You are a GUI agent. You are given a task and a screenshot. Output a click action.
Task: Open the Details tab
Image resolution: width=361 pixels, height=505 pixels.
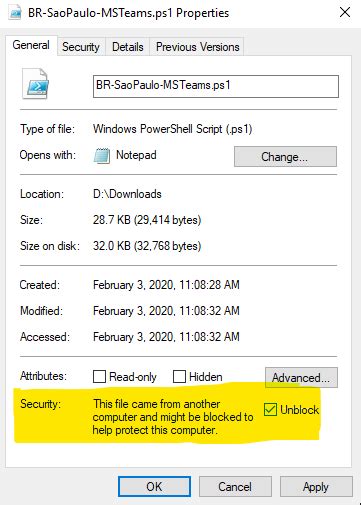(128, 47)
